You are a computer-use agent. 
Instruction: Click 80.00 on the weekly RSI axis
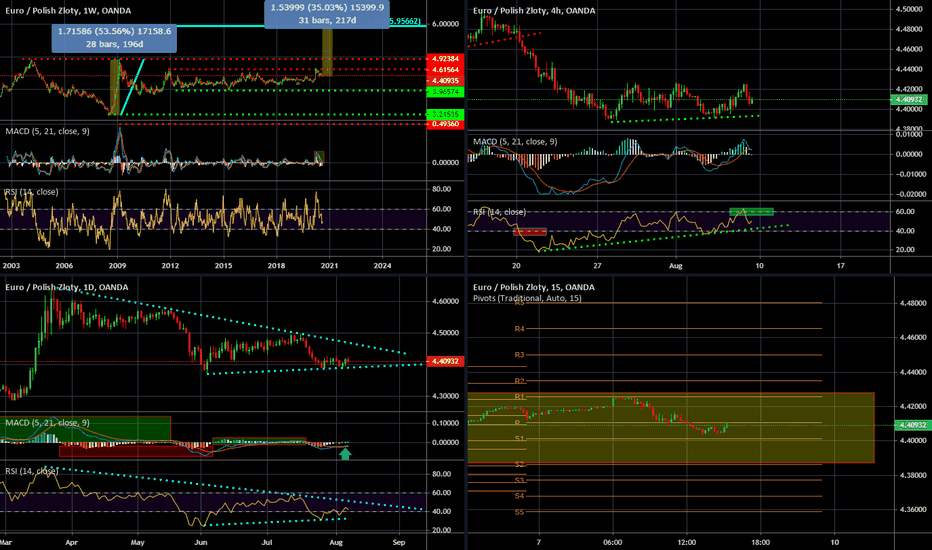click(x=442, y=189)
